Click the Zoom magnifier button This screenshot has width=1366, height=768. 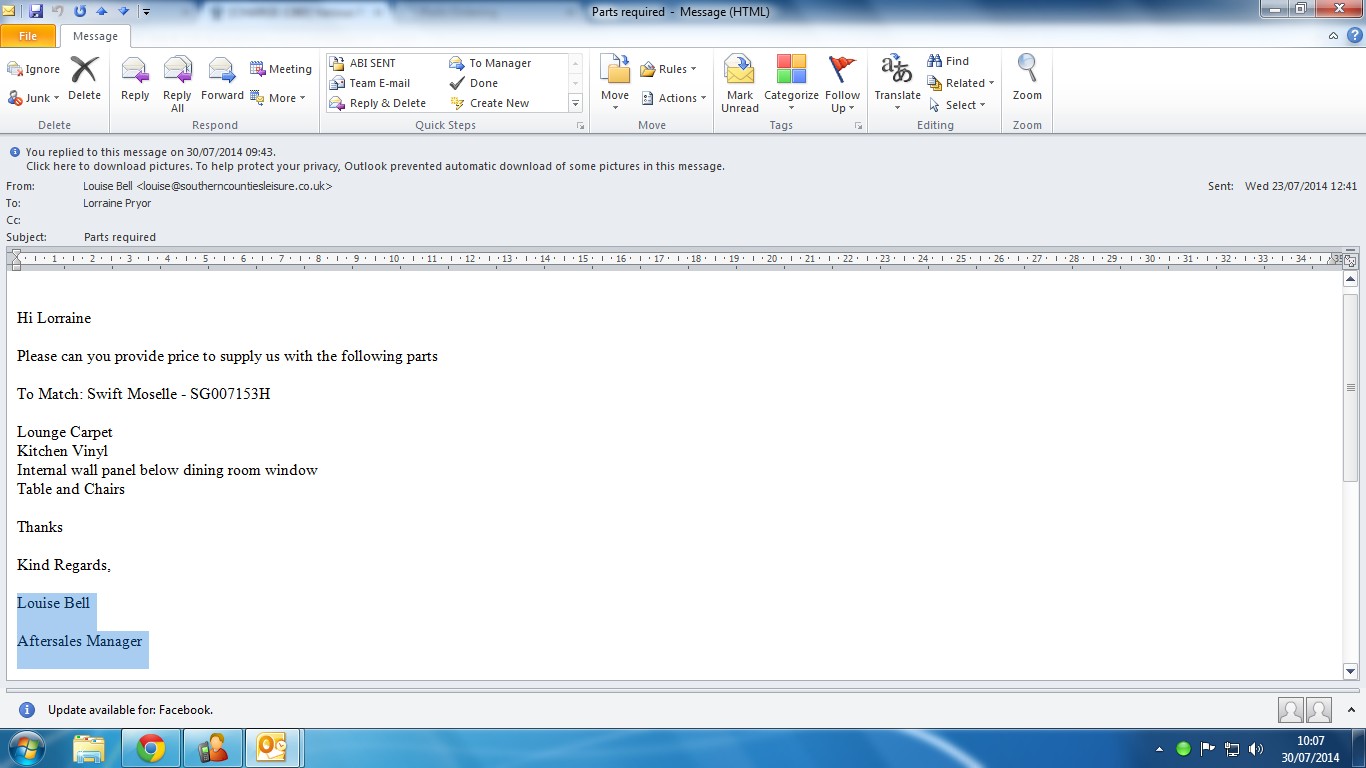click(1027, 79)
